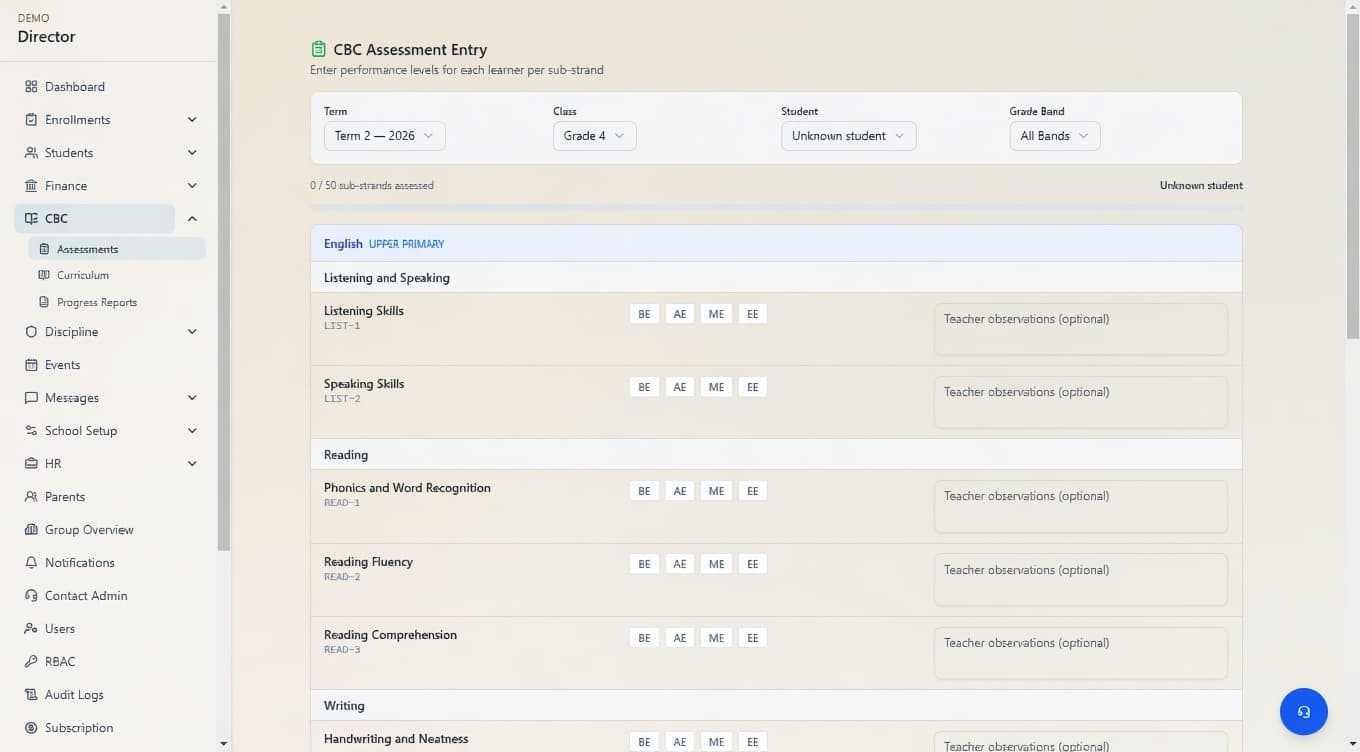Expand the Messages menu chevron

[x=192, y=398]
